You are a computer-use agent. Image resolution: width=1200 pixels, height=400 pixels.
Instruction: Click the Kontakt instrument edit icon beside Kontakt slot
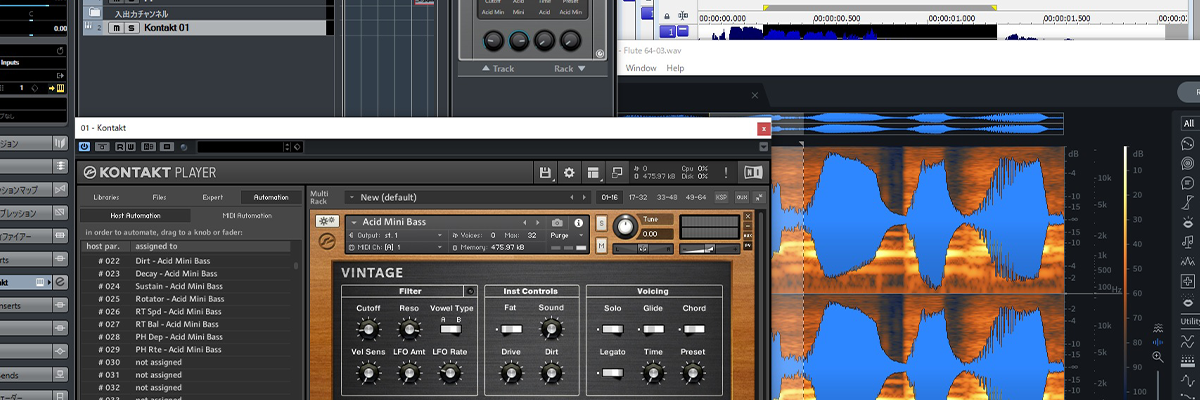(60, 283)
